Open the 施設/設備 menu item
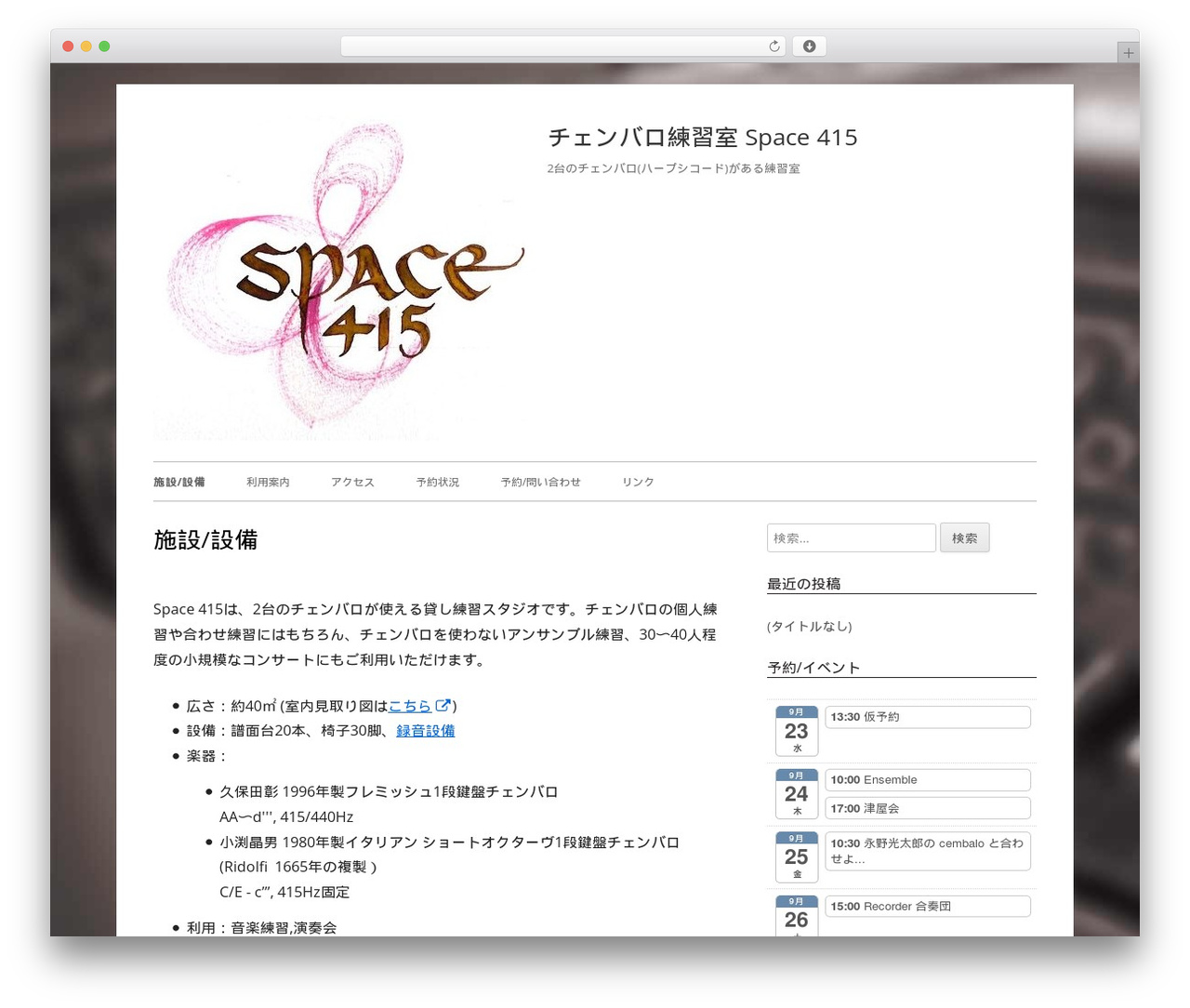Viewport: 1190px width, 1008px height. click(x=179, y=482)
